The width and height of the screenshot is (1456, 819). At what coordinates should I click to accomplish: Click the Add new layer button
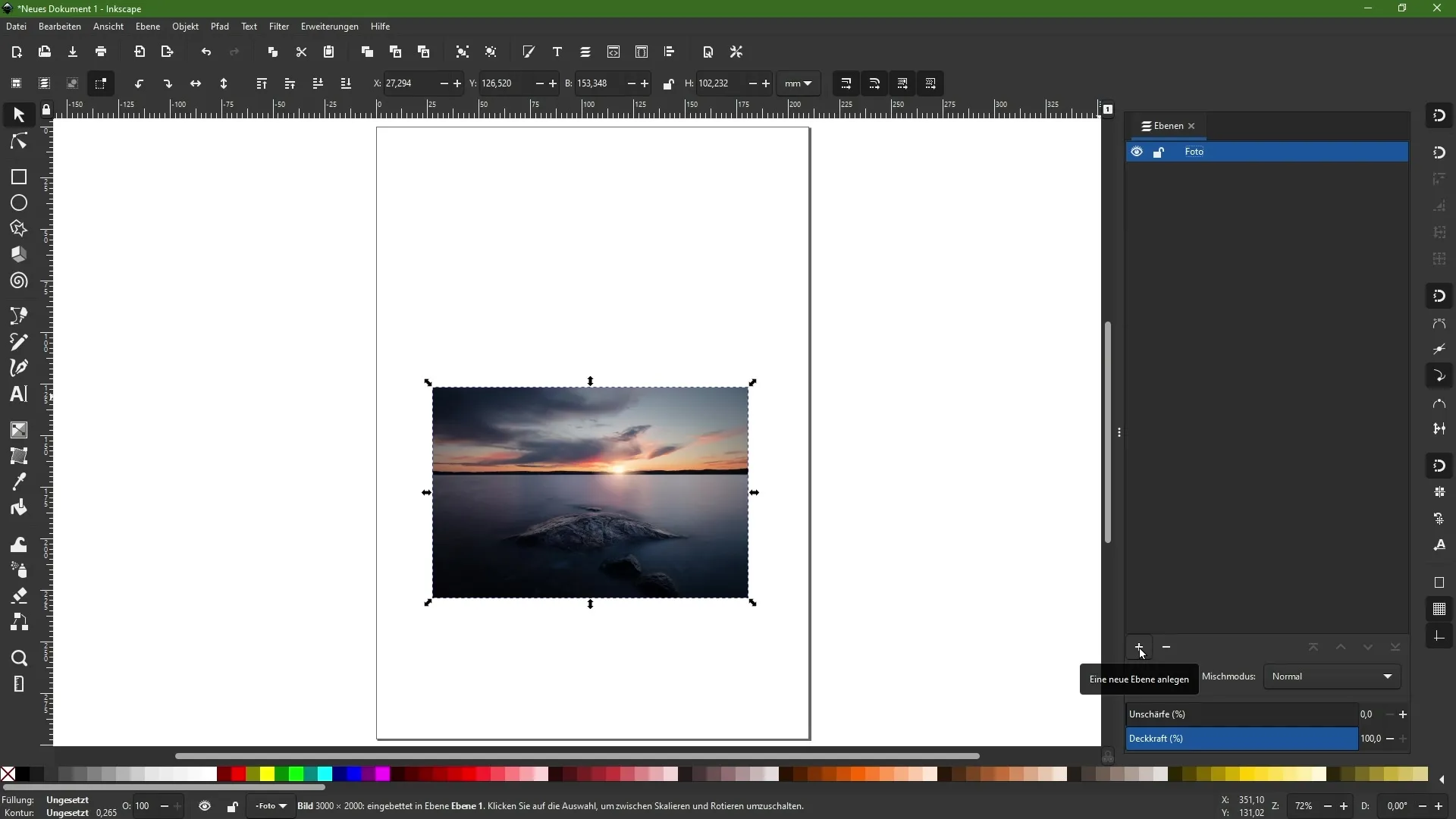click(x=1138, y=648)
